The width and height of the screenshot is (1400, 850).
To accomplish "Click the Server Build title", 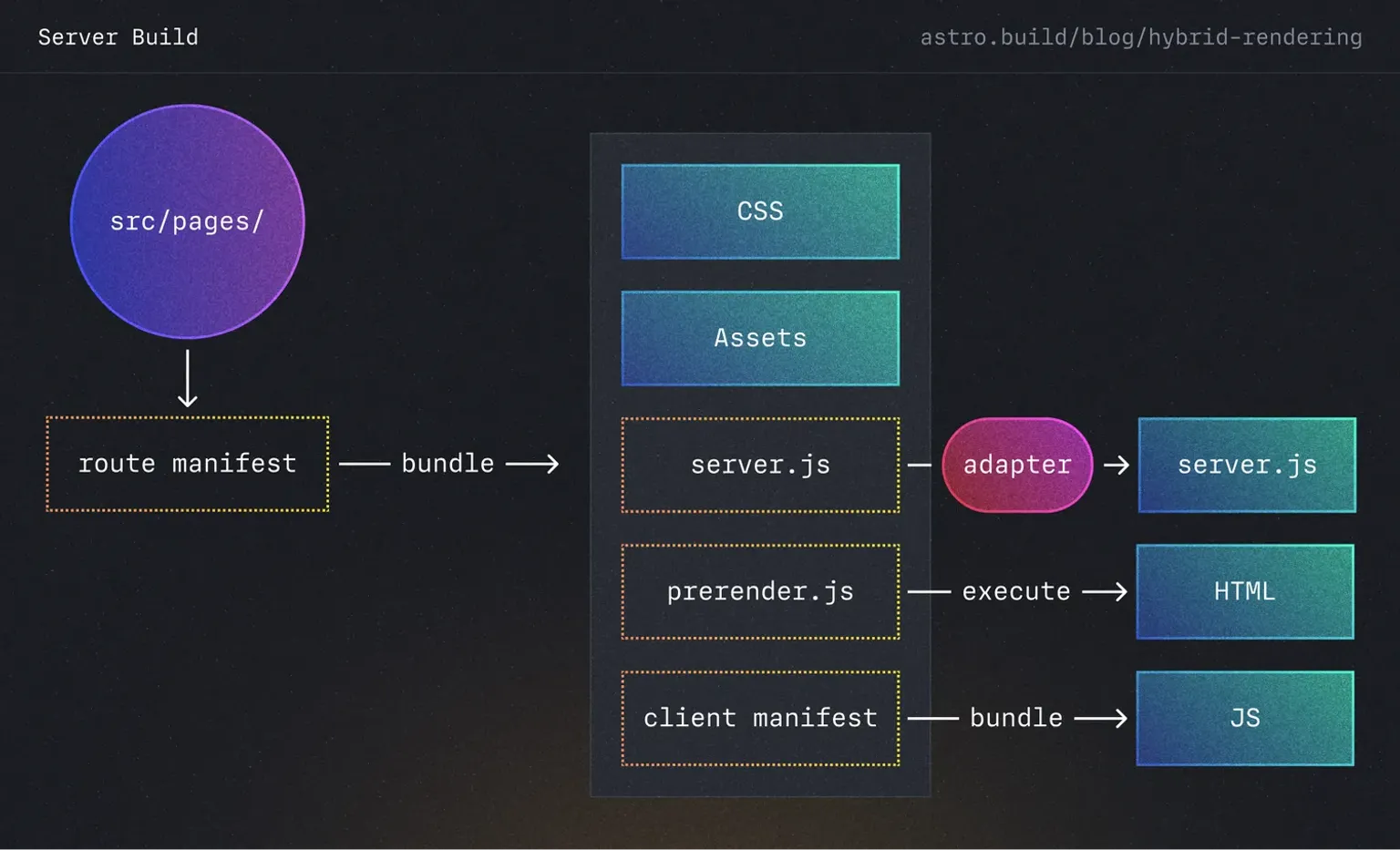I will (x=118, y=36).
